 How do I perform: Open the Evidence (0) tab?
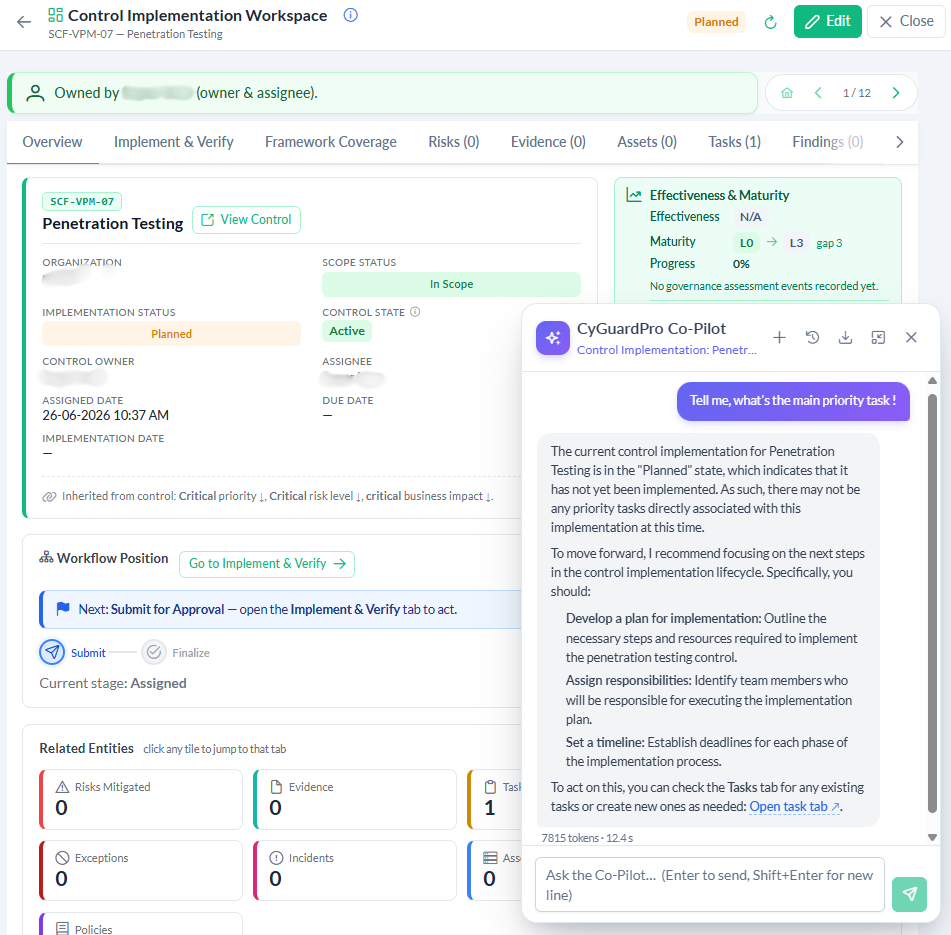pyautogui.click(x=548, y=142)
